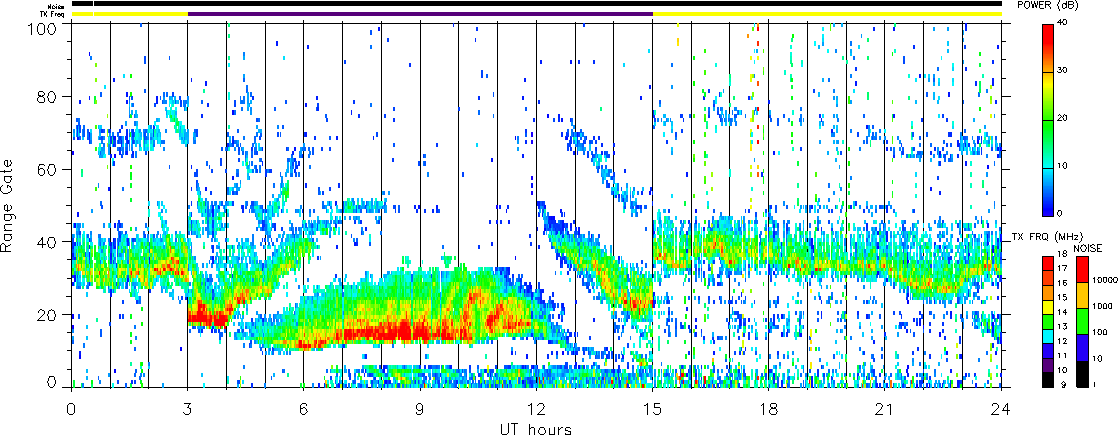Click the yellow TX Freq bar segment after 15 UT

click(827, 14)
